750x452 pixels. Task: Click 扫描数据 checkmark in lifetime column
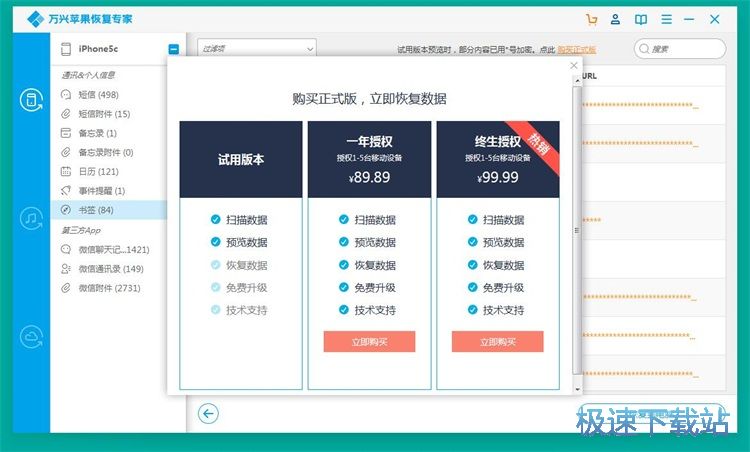click(473, 220)
